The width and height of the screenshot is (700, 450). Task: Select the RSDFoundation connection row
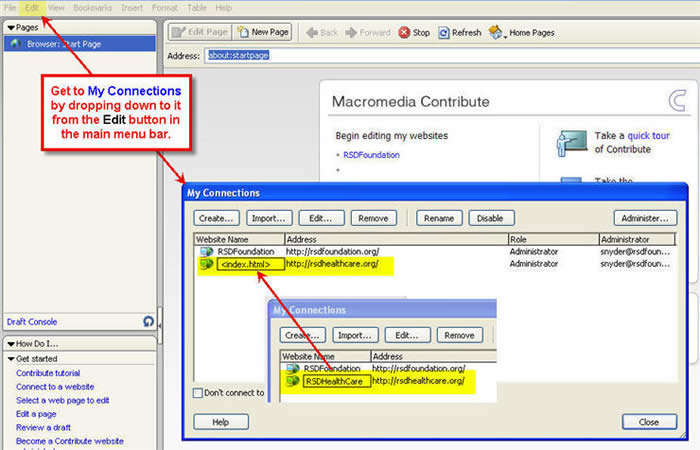click(434, 252)
